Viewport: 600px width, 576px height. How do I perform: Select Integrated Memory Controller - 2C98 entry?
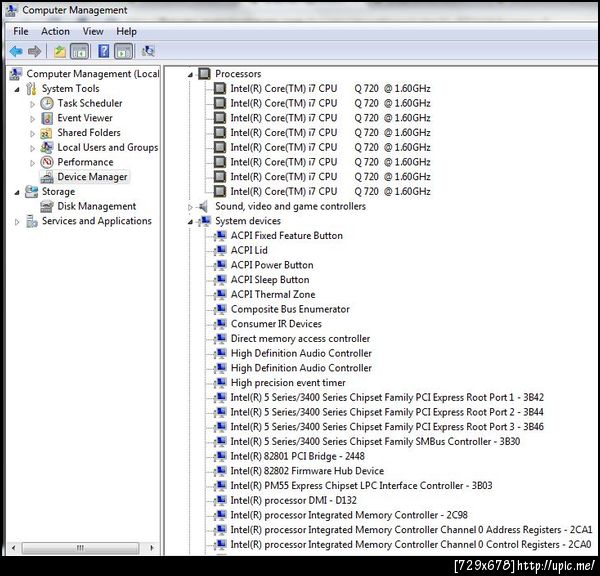click(349, 515)
